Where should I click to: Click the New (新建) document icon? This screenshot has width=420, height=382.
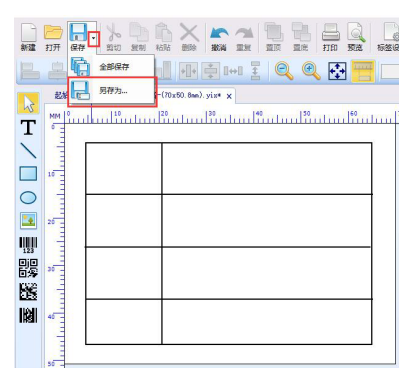point(28,37)
